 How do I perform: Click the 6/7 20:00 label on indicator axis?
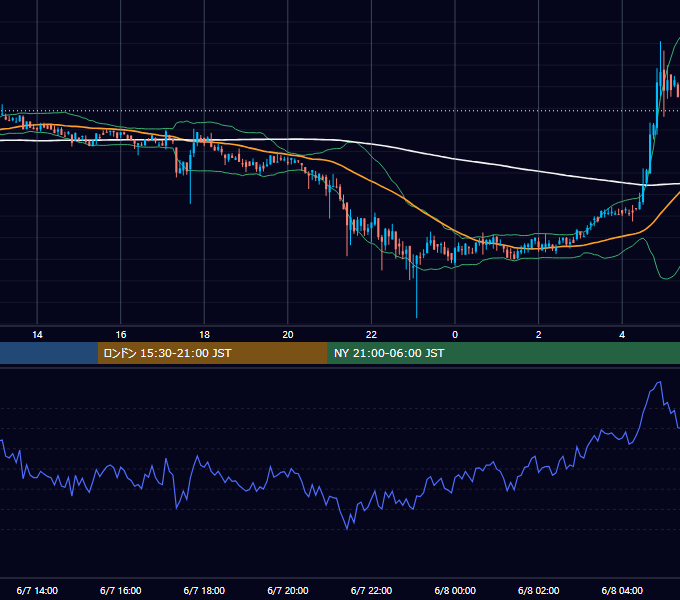(288, 590)
